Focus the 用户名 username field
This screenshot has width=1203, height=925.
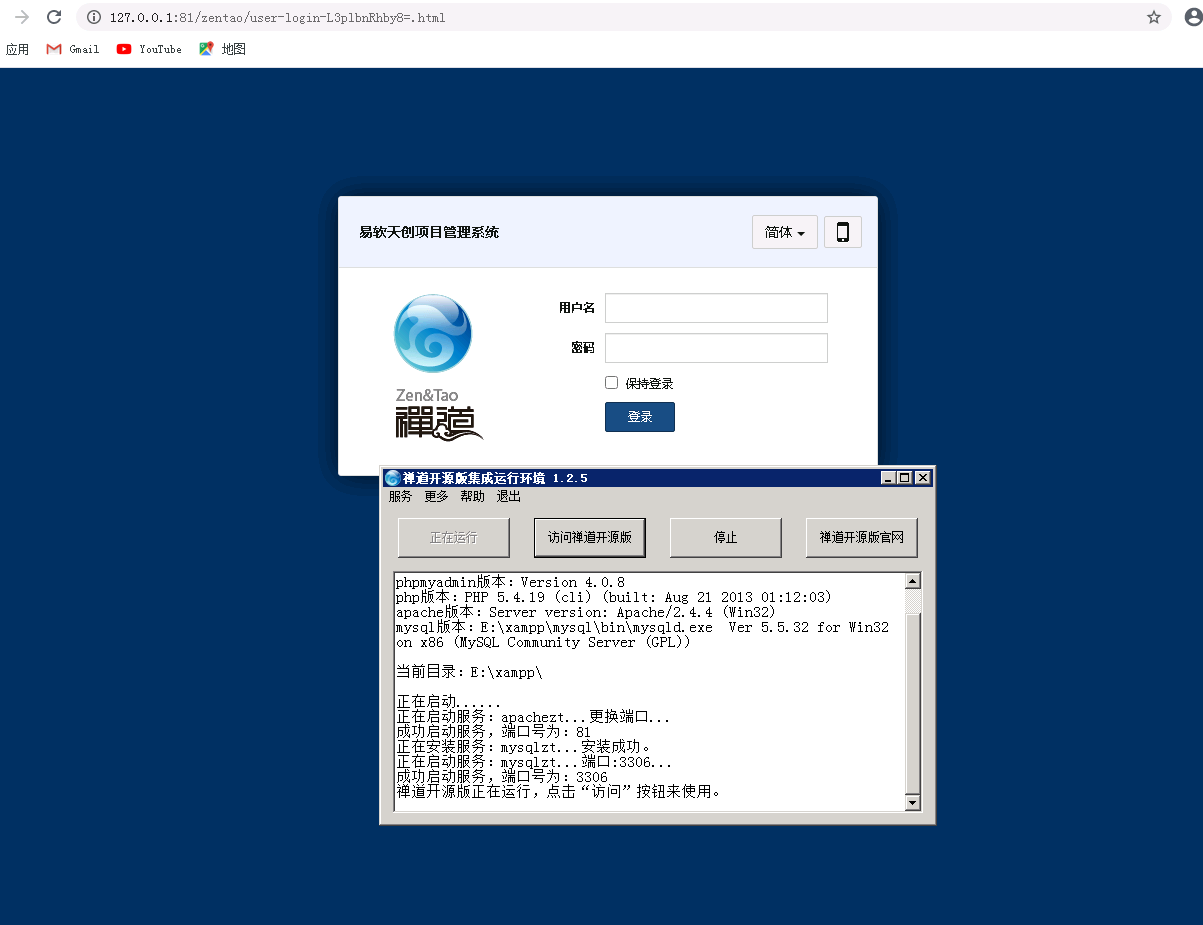point(716,308)
